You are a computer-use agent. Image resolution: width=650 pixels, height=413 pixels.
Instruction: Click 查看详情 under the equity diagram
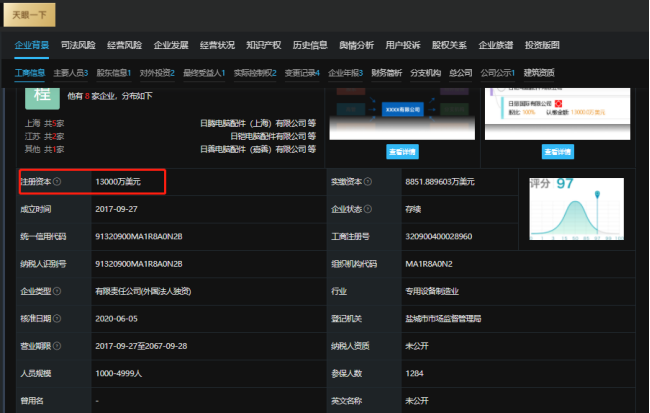403,152
